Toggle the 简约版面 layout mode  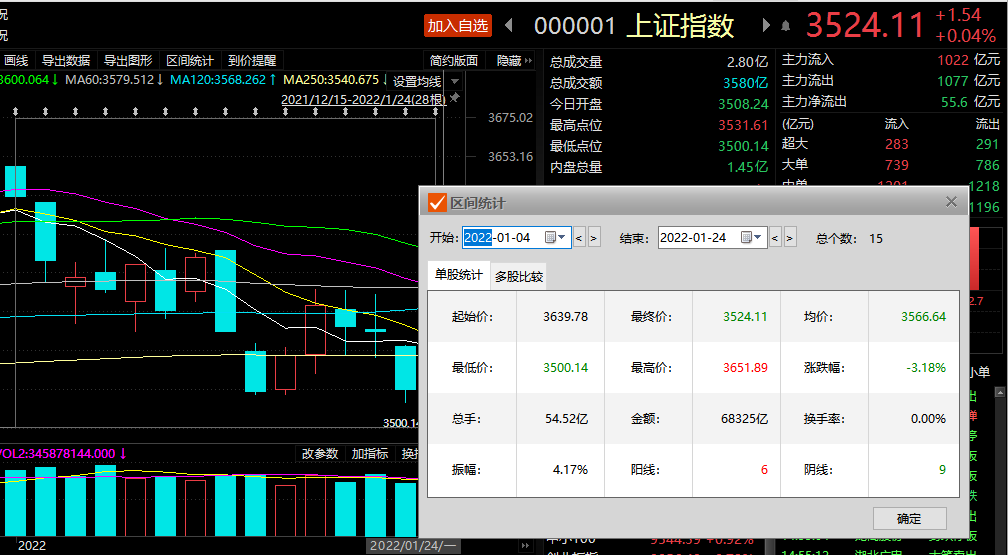click(455, 61)
